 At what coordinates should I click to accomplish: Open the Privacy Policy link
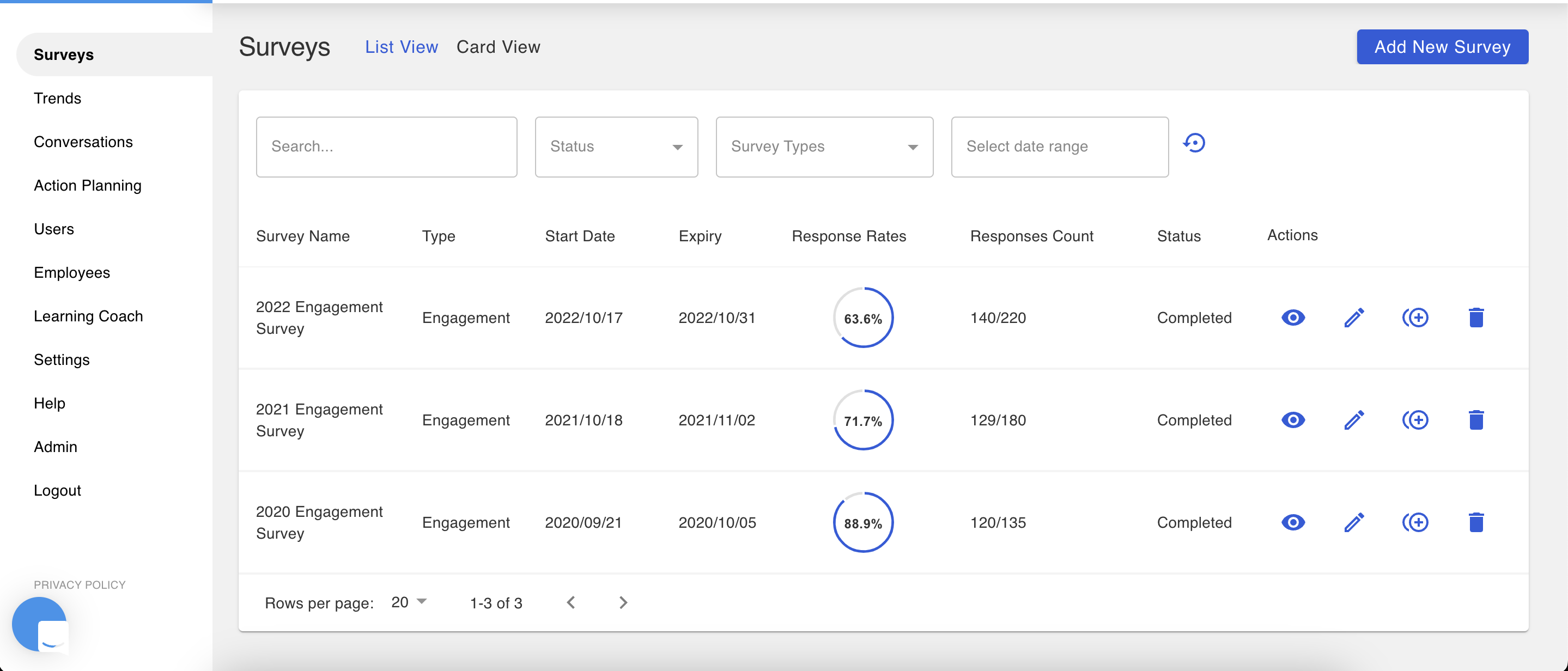coord(80,584)
